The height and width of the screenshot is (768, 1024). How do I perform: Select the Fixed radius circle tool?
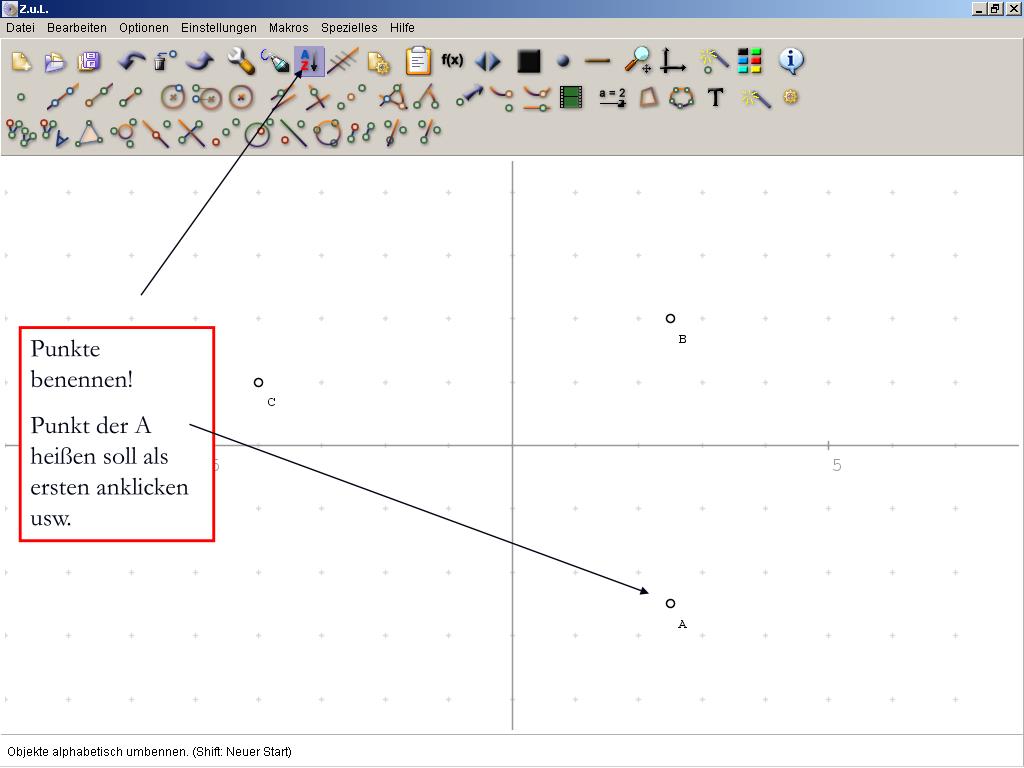click(x=241, y=97)
